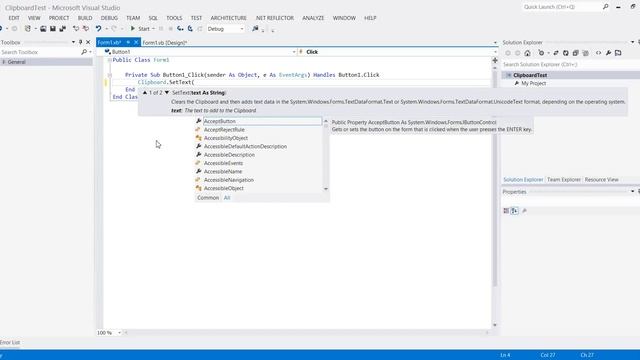Open the DEBUG menu

point(109,18)
